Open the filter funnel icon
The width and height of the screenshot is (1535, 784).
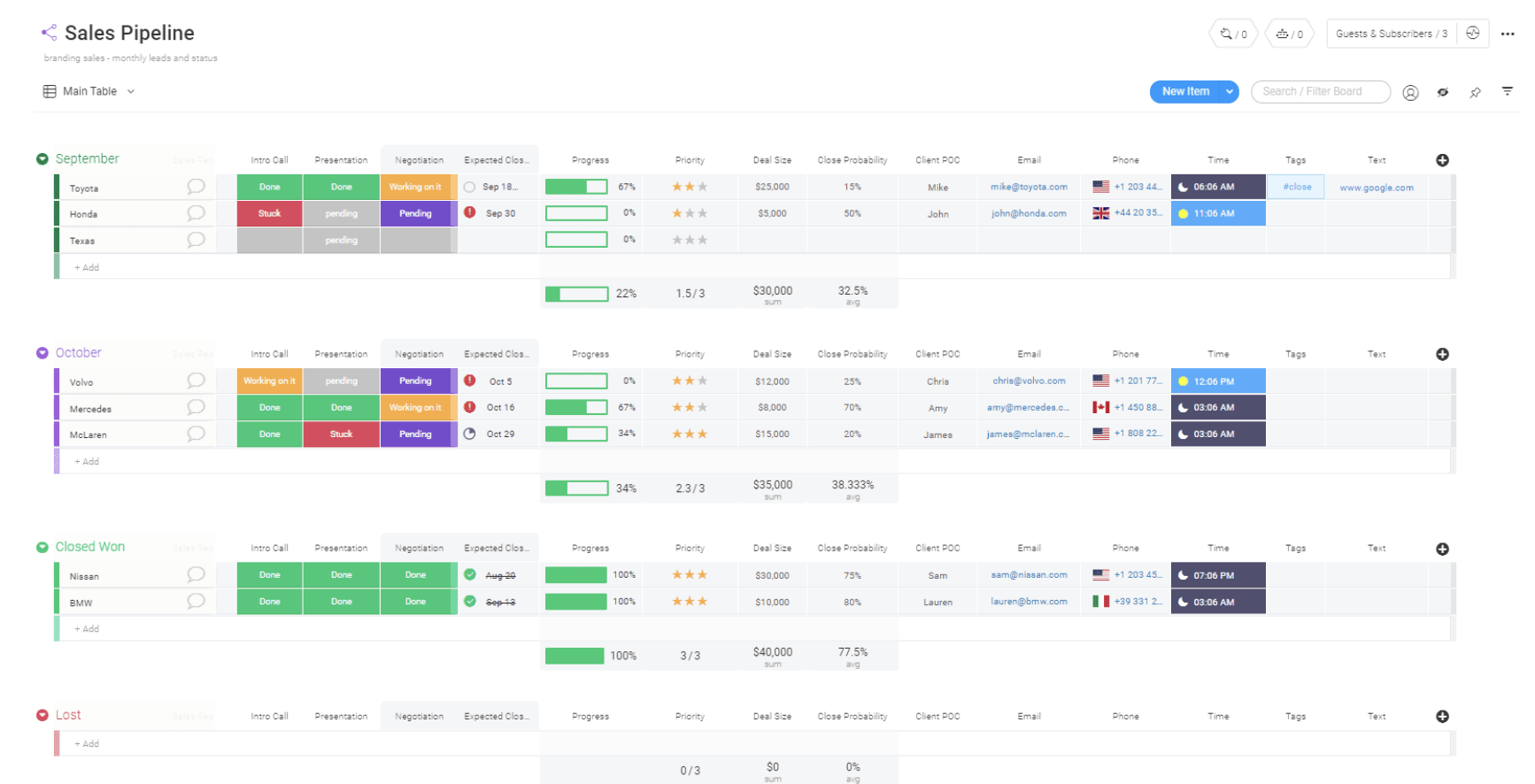point(1507,91)
